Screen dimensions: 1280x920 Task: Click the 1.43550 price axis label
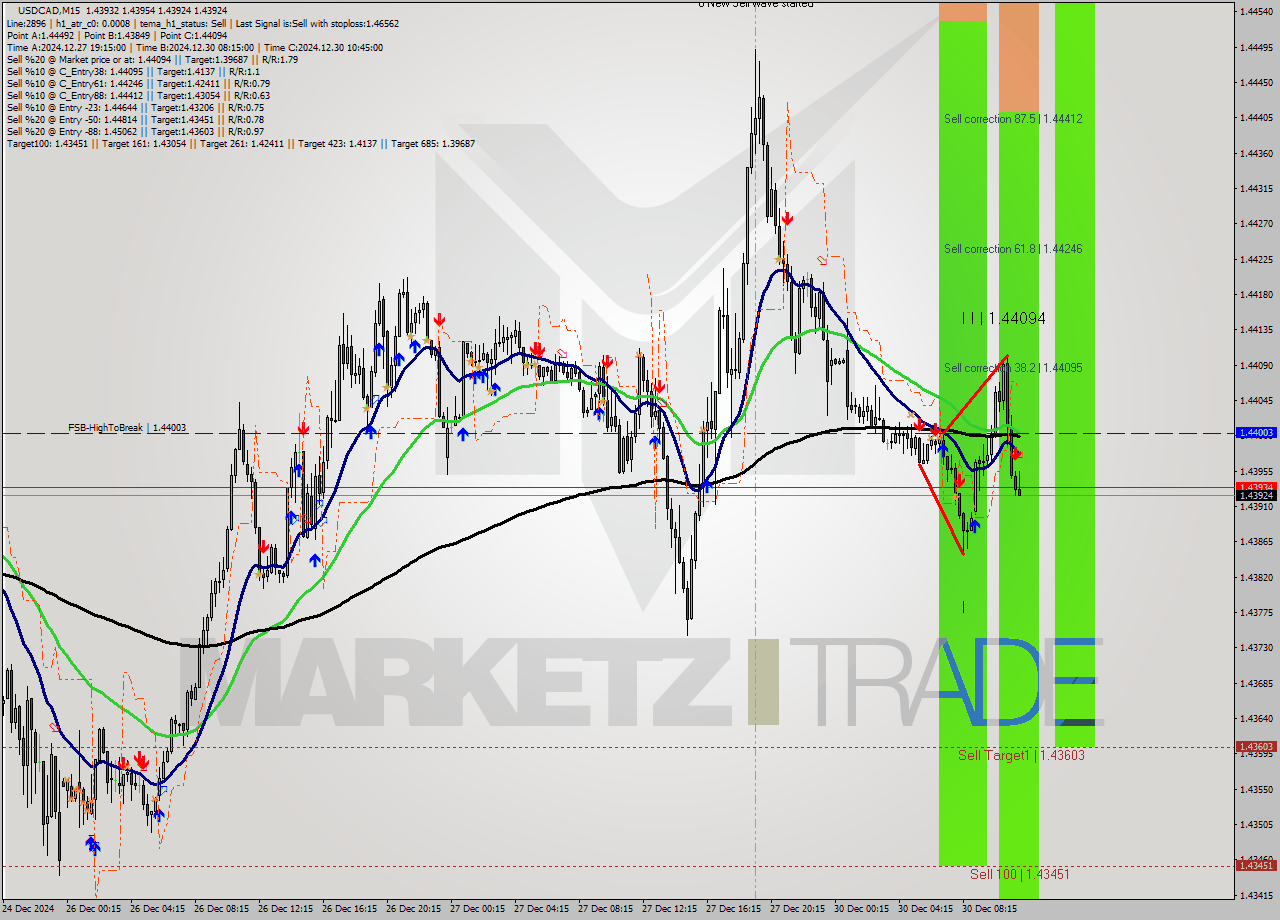click(1256, 789)
